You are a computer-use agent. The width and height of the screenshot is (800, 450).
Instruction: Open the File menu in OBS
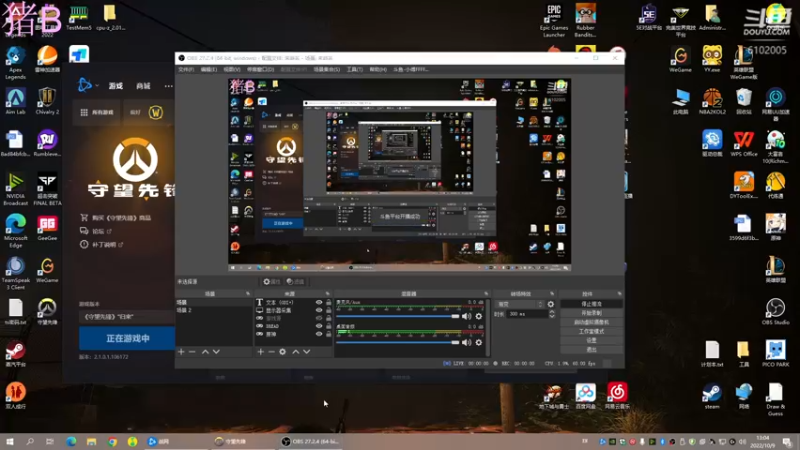[x=186, y=69]
